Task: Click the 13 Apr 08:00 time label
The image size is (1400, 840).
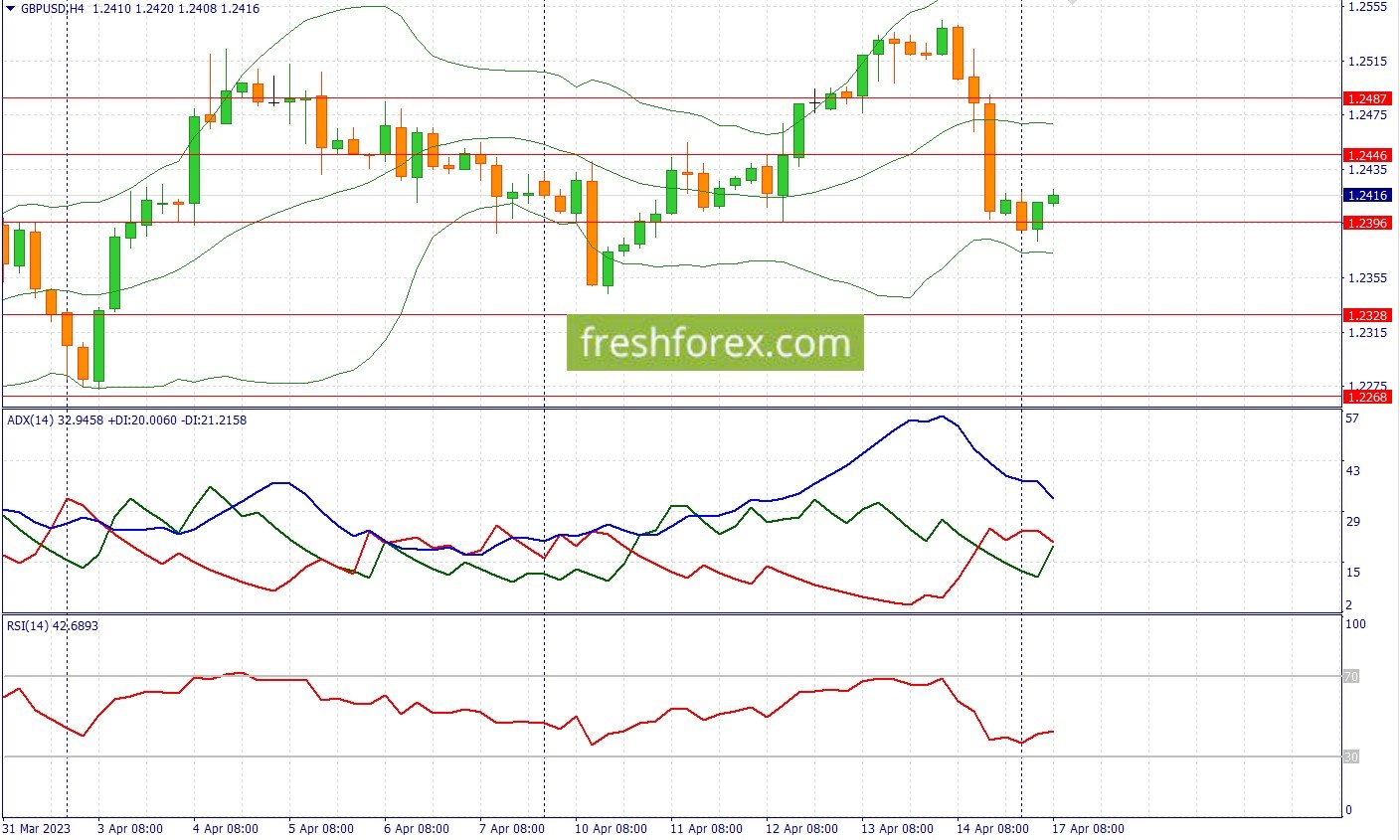Action: (897, 829)
